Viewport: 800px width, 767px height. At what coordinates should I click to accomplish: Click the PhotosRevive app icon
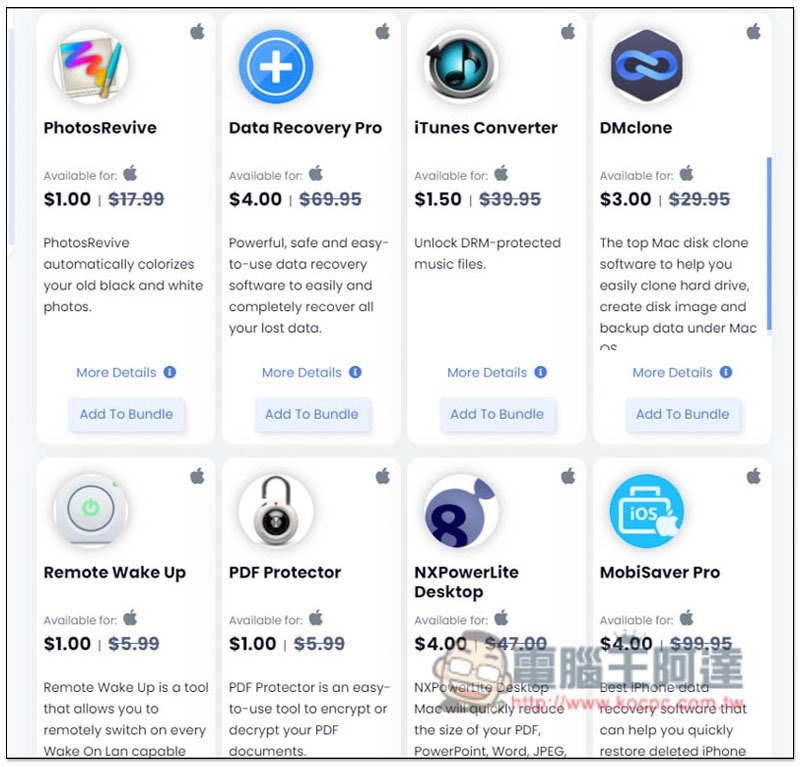pyautogui.click(x=90, y=67)
